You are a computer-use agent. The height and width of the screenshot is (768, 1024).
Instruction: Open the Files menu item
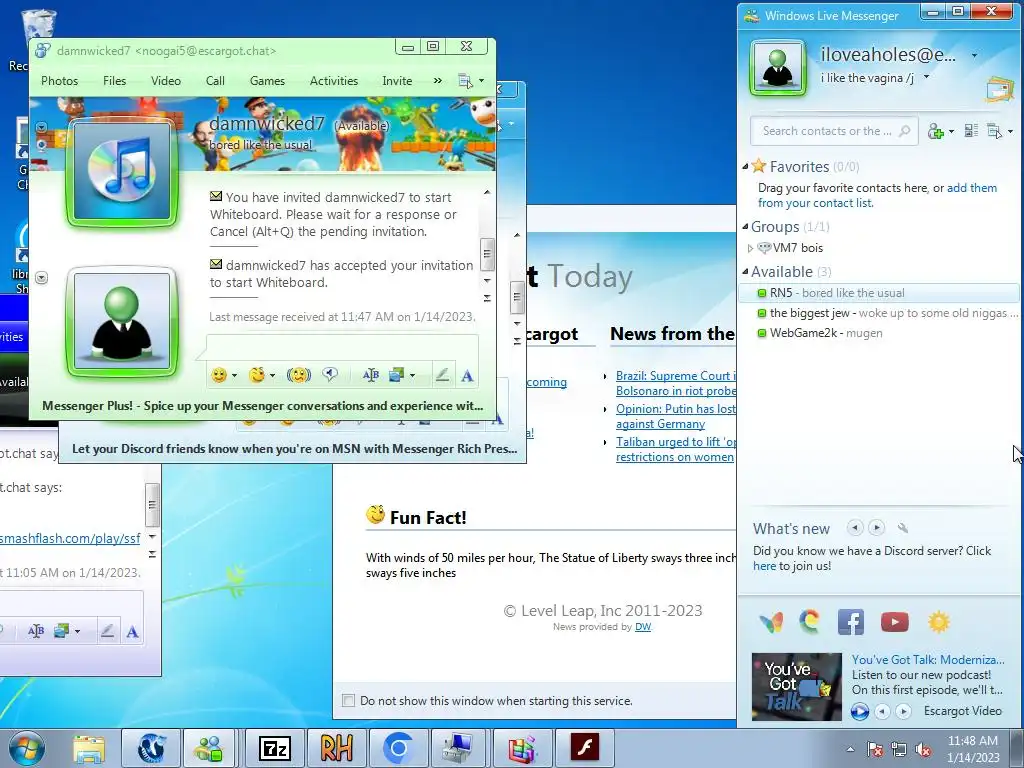pos(114,81)
